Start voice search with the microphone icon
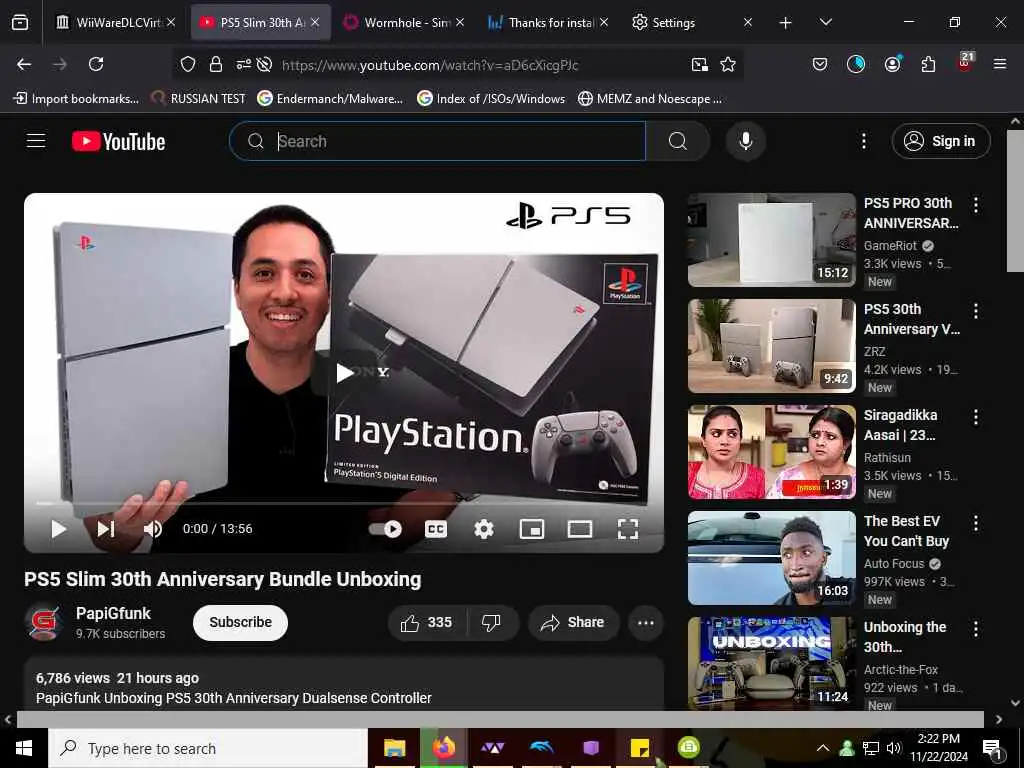The image size is (1024, 768). [x=745, y=141]
